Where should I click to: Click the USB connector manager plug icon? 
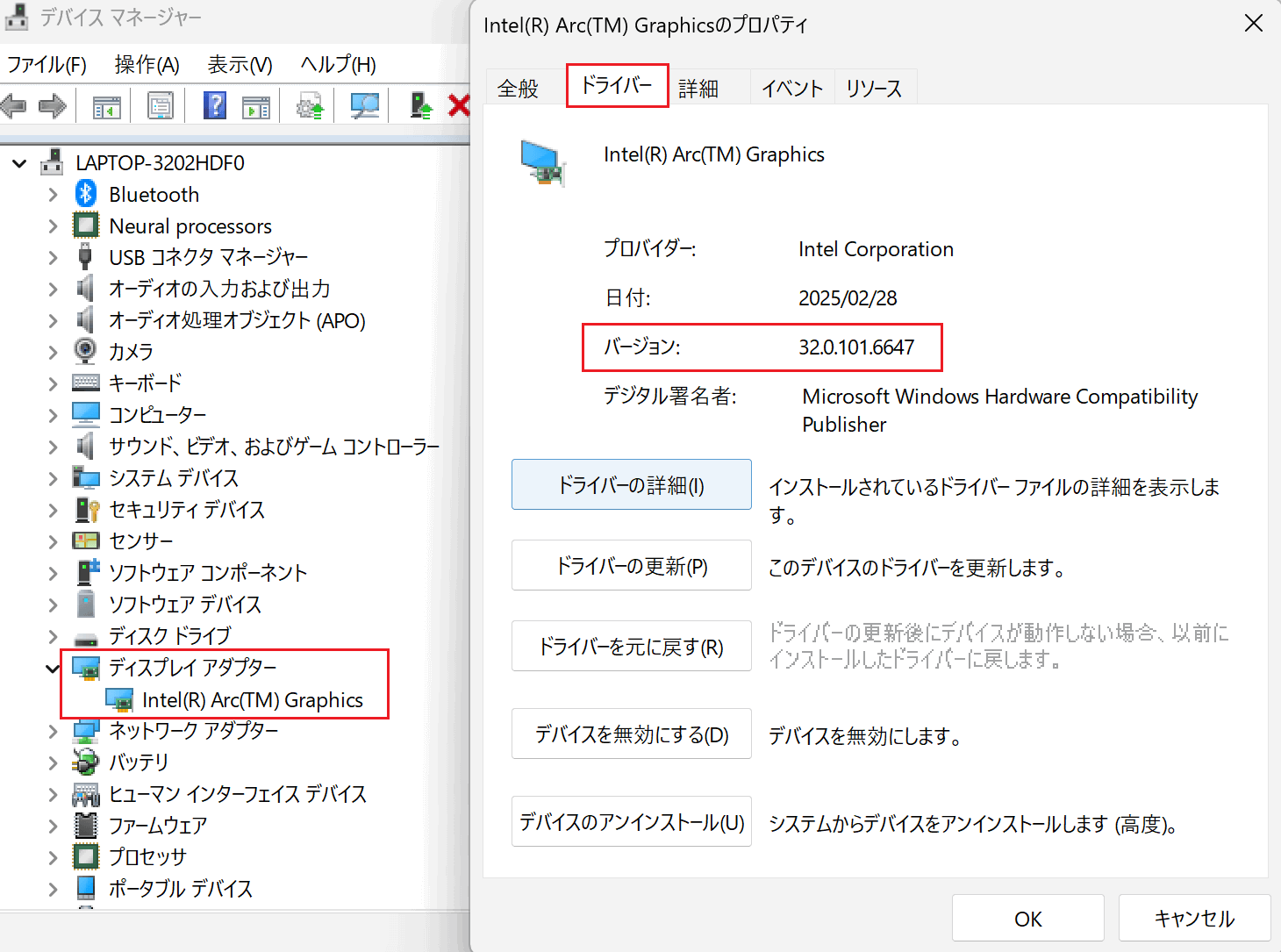point(85,257)
